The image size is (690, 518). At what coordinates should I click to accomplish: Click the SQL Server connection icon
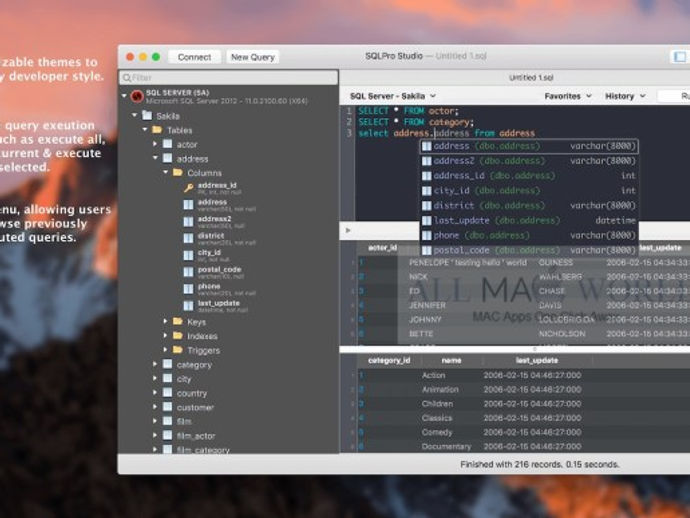[137, 96]
